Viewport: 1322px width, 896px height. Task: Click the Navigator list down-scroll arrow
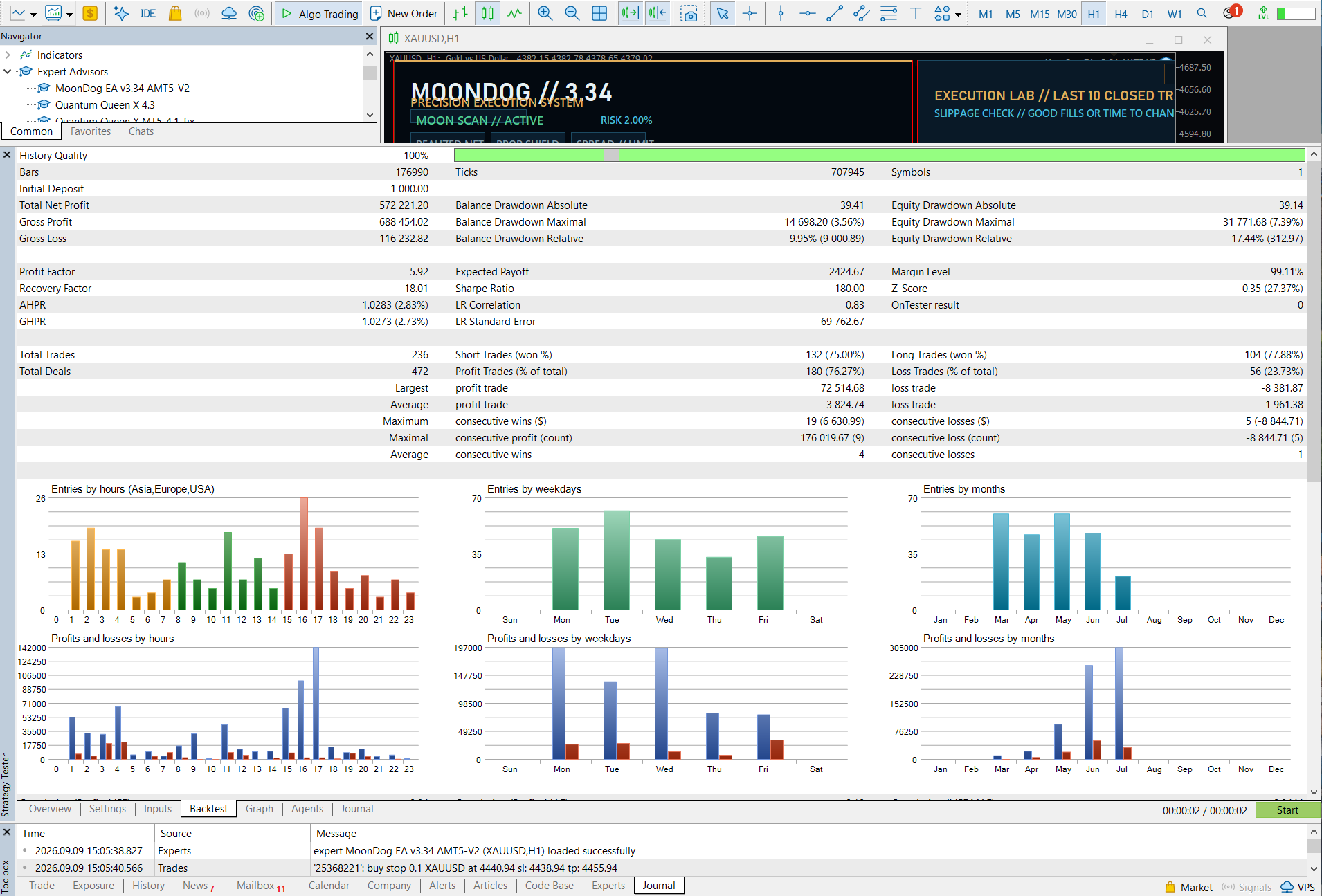370,115
